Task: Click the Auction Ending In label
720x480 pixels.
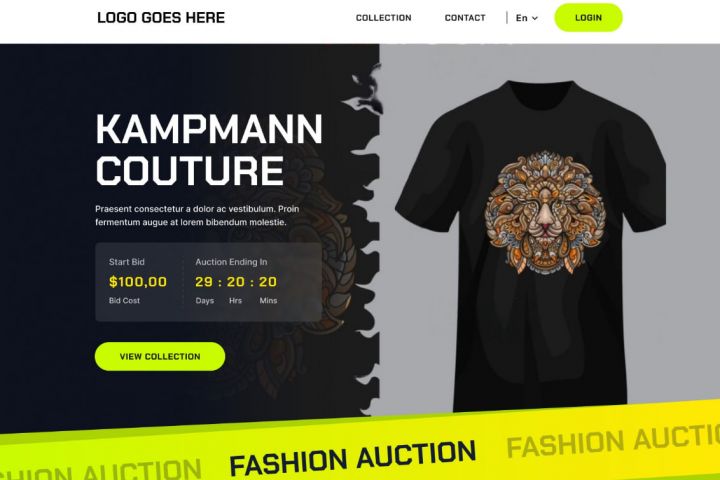Action: click(231, 262)
